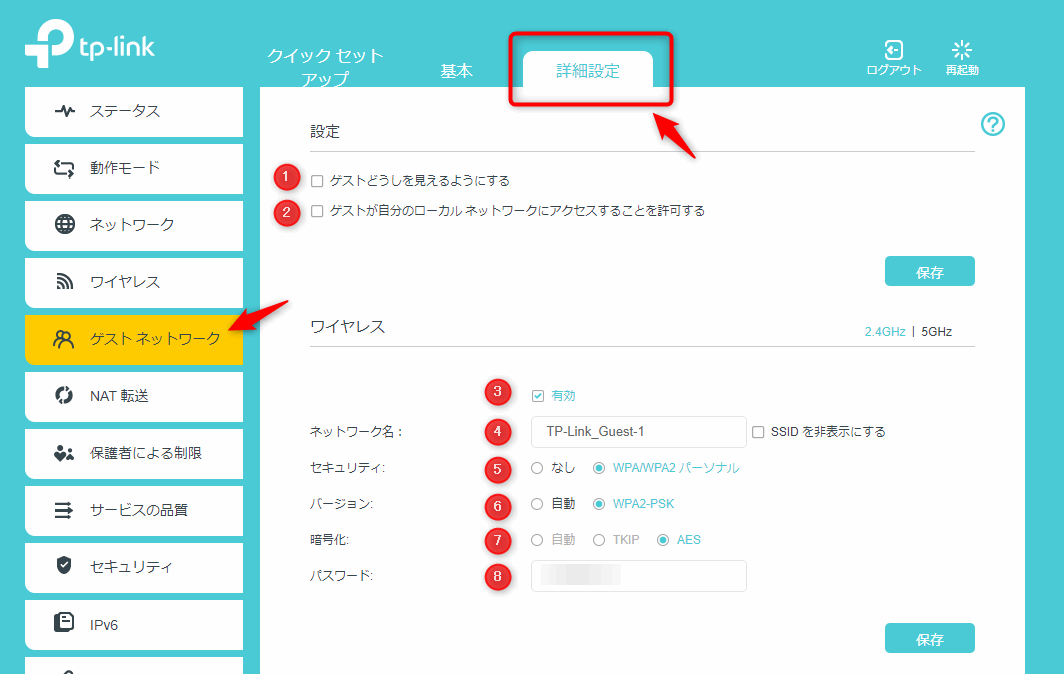Select 自動 for バージョン
This screenshot has width=1064, height=674.
[x=537, y=504]
